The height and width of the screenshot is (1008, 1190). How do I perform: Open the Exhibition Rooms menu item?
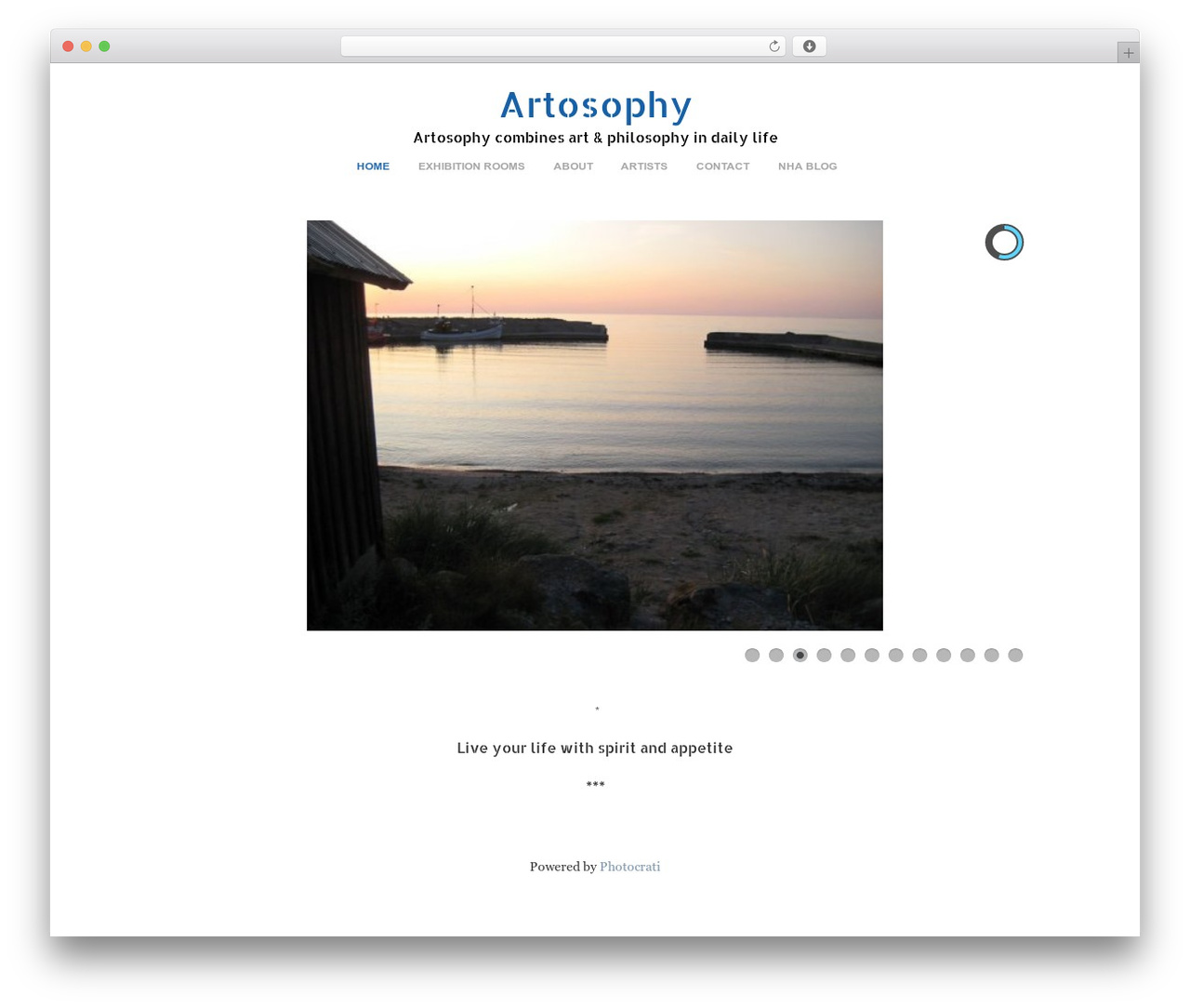coord(471,166)
